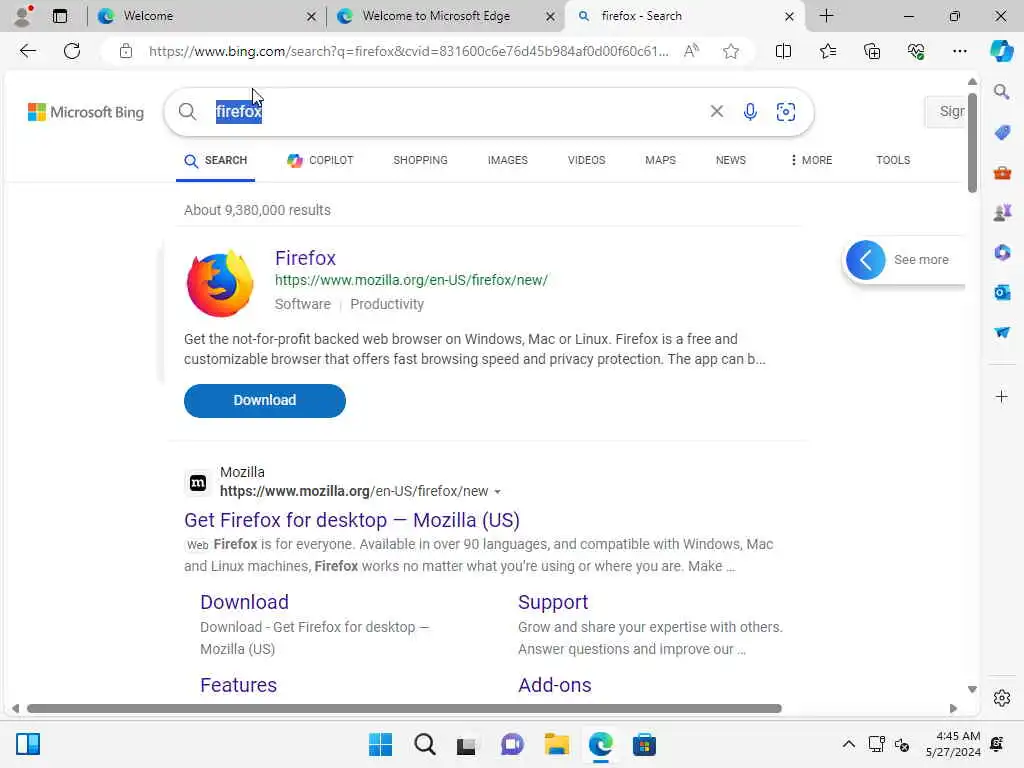Open sidebar Tools briefcase icon
The image size is (1024, 768).
click(x=1002, y=173)
